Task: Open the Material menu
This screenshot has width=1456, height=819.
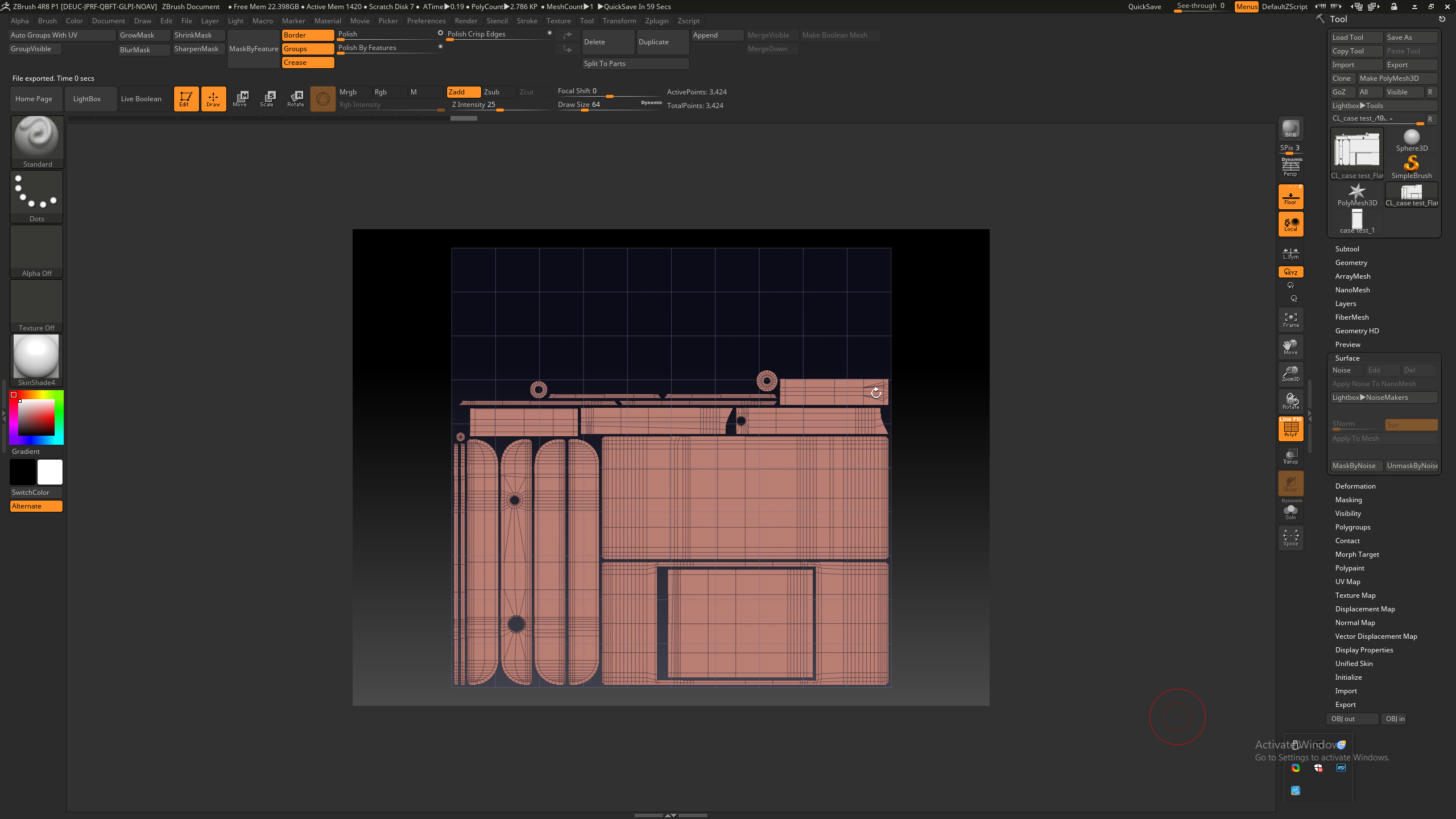Action: (328, 21)
